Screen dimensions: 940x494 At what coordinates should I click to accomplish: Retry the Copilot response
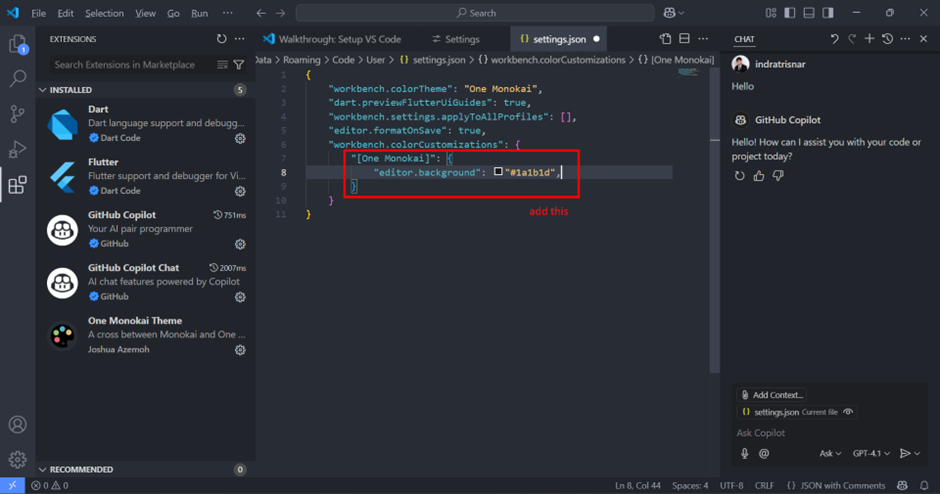tap(740, 176)
